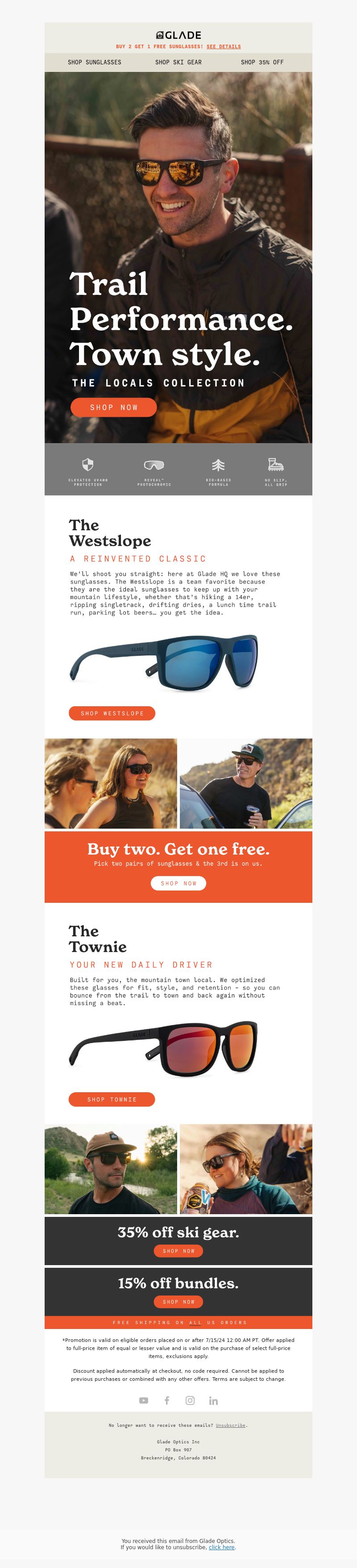Screen dimensions: 357x1568
Task: Open the LinkedIn social icon
Action: coord(213,1400)
